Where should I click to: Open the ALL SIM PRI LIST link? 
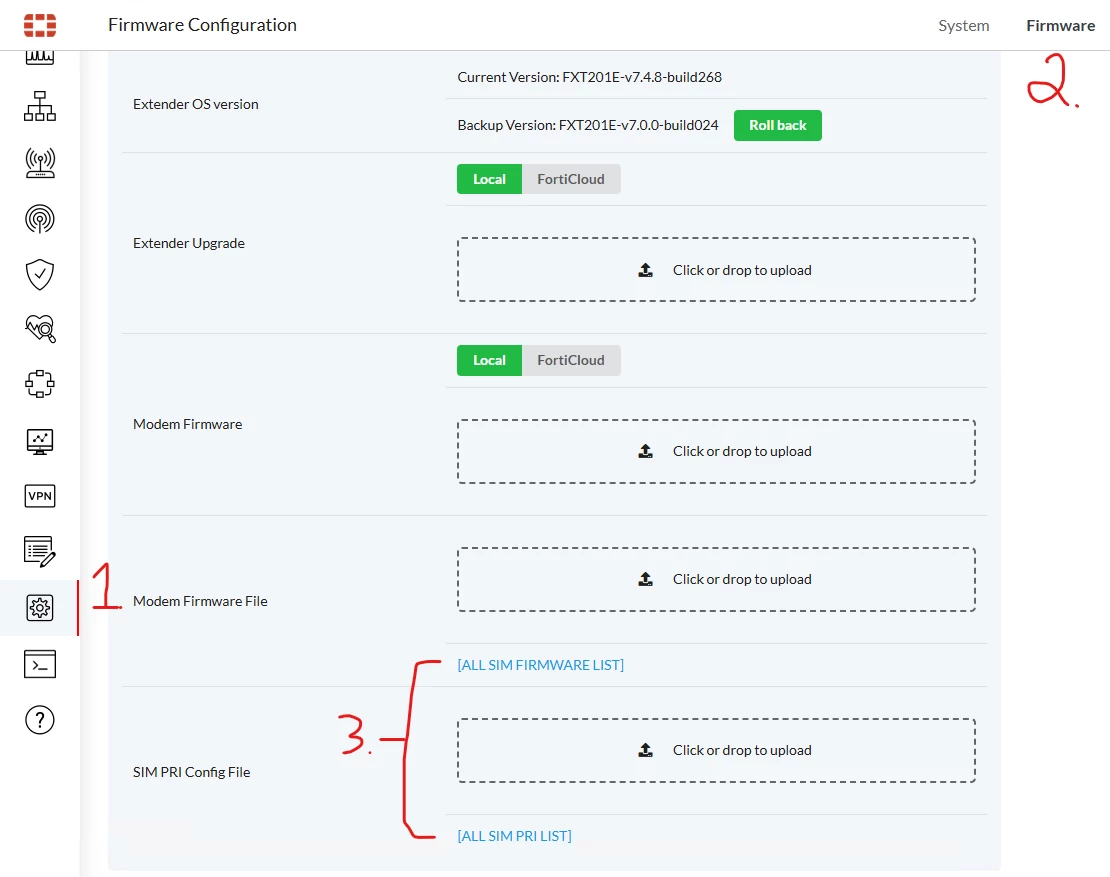[514, 836]
